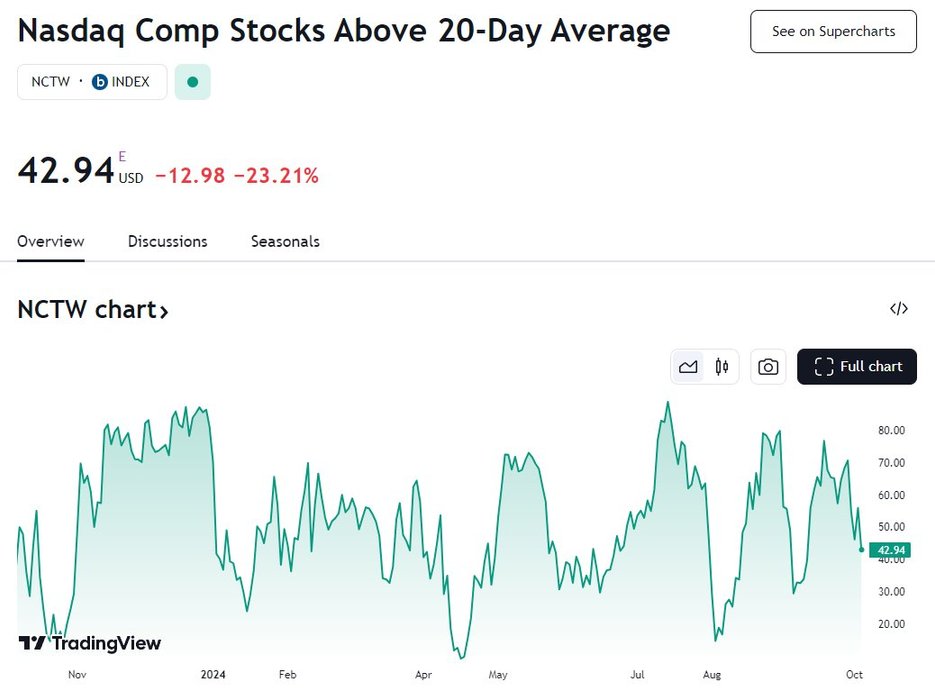Open the Full chart view

pyautogui.click(x=857, y=367)
